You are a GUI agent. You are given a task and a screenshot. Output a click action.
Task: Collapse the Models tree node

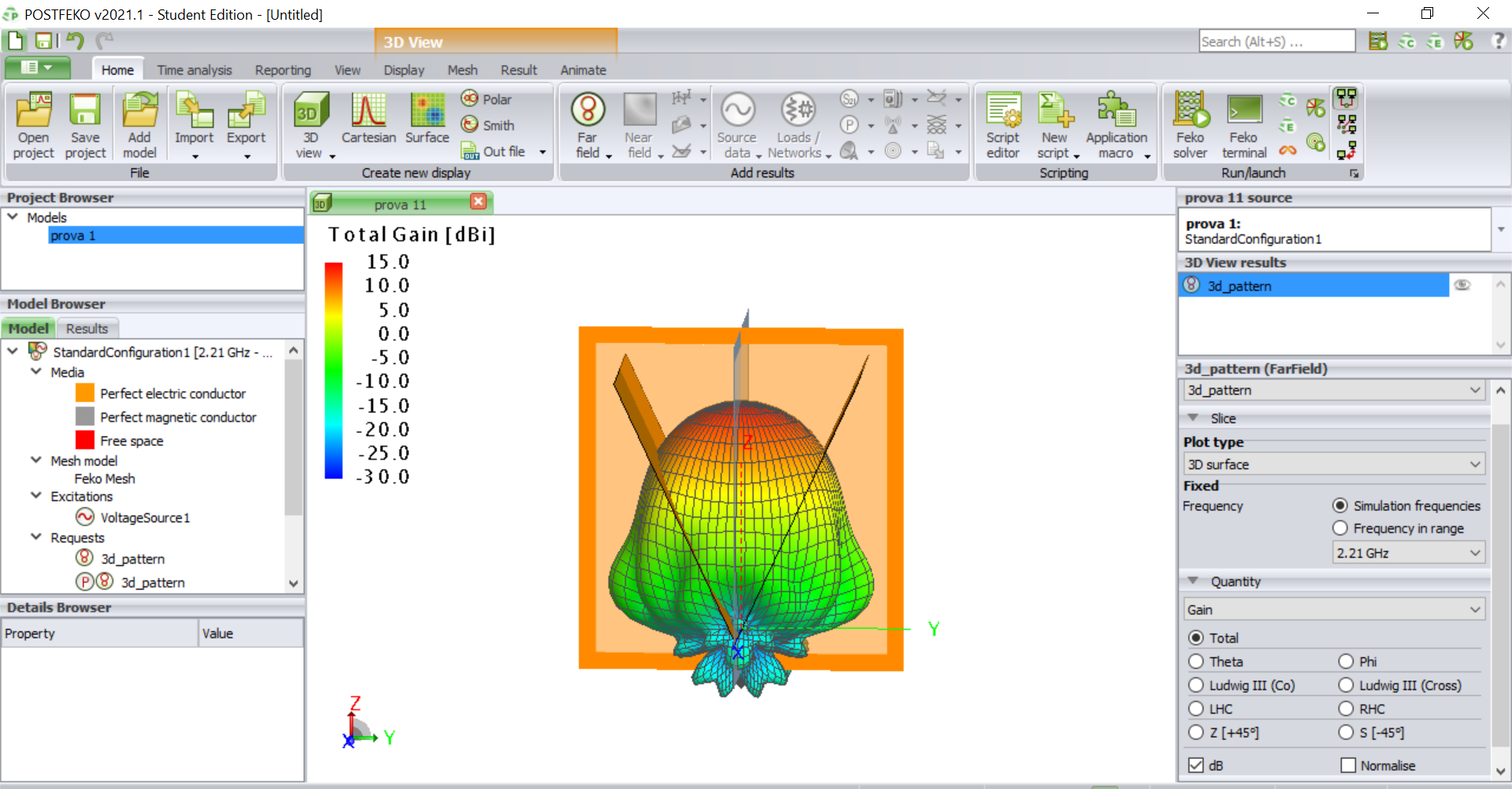(13, 217)
